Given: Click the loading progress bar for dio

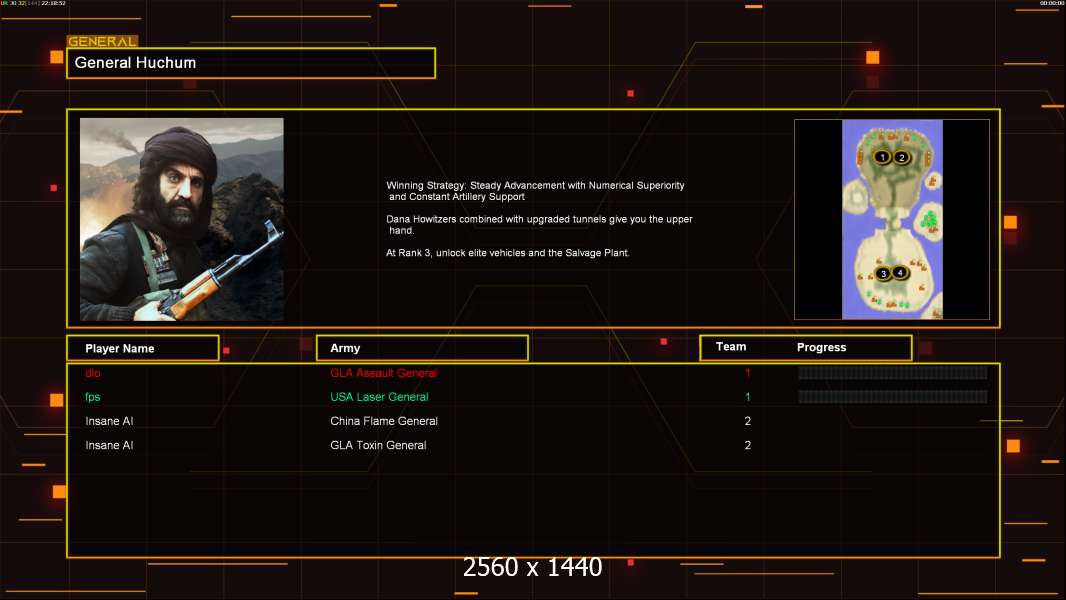Looking at the screenshot, I should [x=893, y=372].
